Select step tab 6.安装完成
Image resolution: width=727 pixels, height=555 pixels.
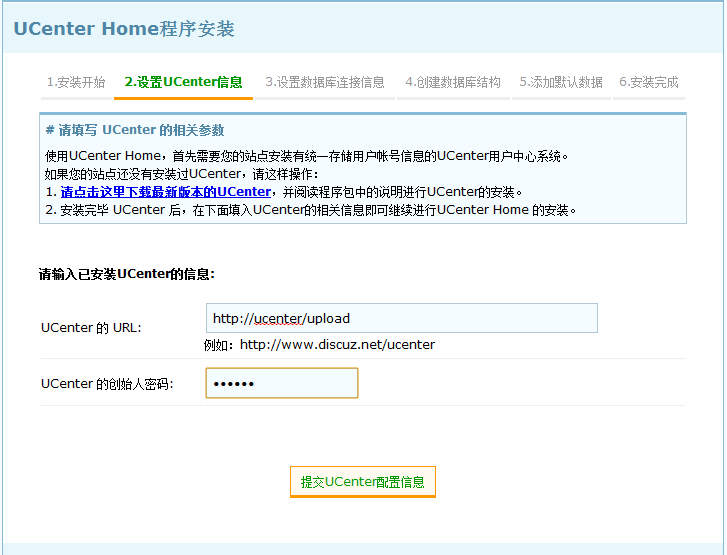[x=649, y=82]
